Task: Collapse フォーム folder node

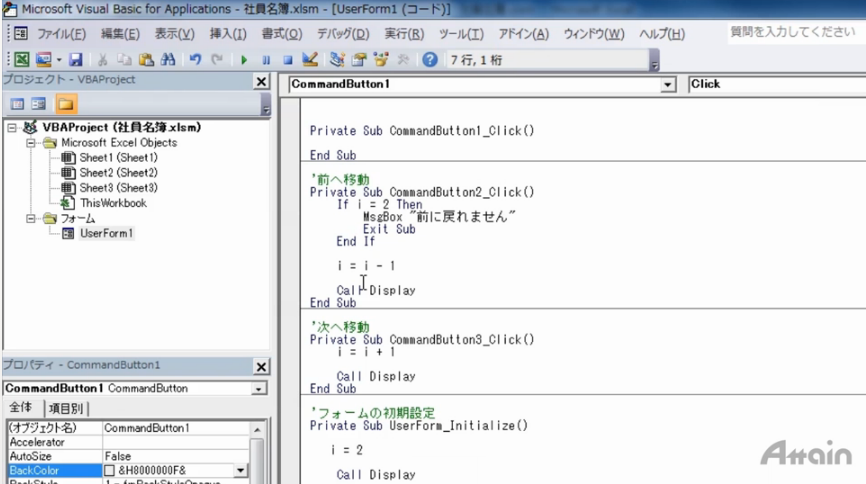Action: click(x=31, y=218)
